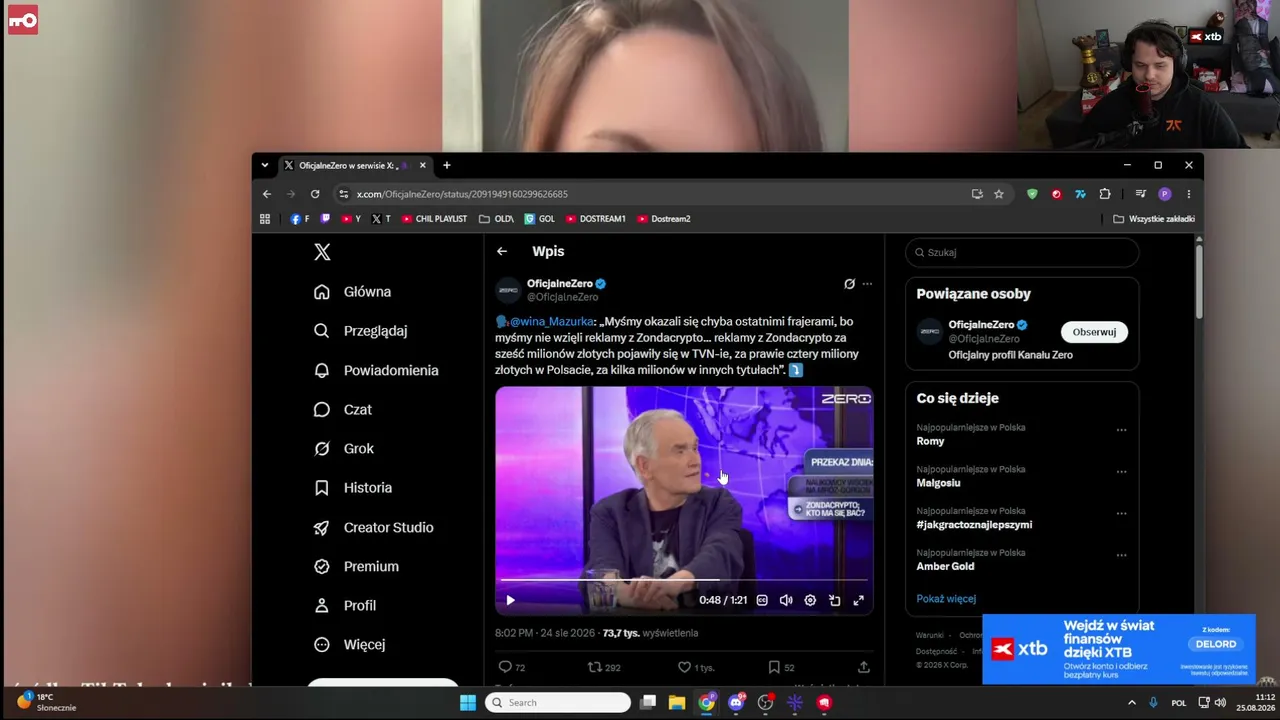Image resolution: width=1280 pixels, height=720 pixels.
Task: Open Grok from the sidebar
Action: tap(343, 449)
